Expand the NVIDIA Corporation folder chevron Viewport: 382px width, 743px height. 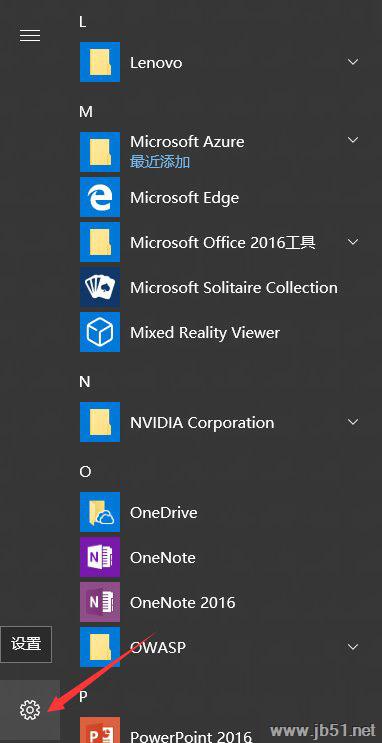[x=353, y=422]
